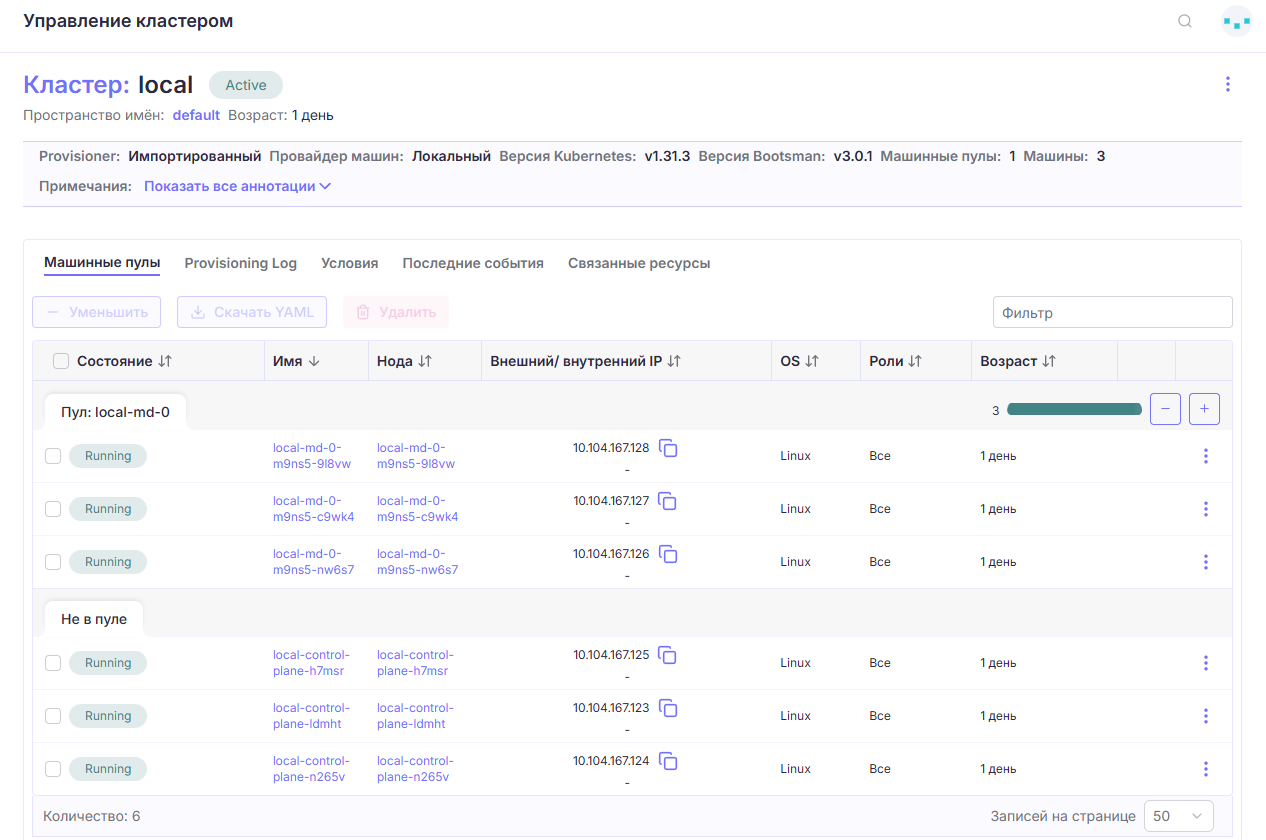Open row menu for local-md-0-m9ns5-c9wk4
Image resolution: width=1266 pixels, height=840 pixels.
click(1205, 509)
